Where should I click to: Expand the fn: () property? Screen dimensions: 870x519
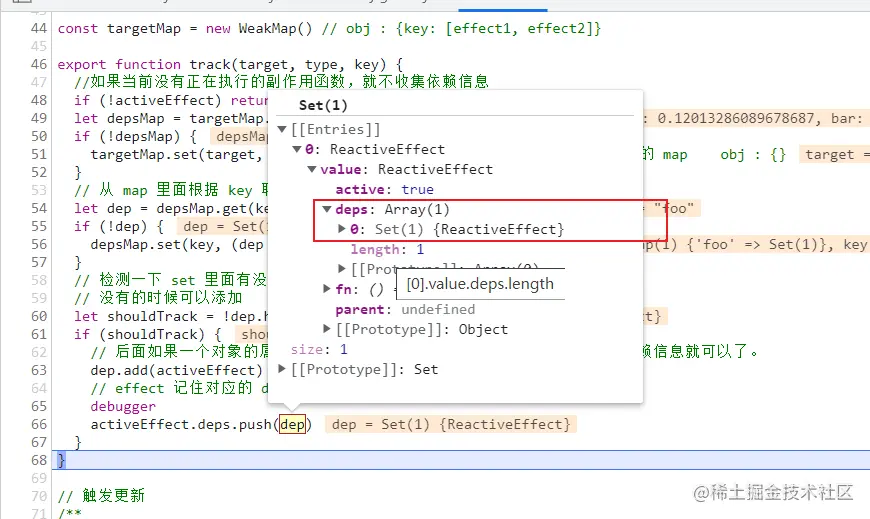[x=327, y=289]
